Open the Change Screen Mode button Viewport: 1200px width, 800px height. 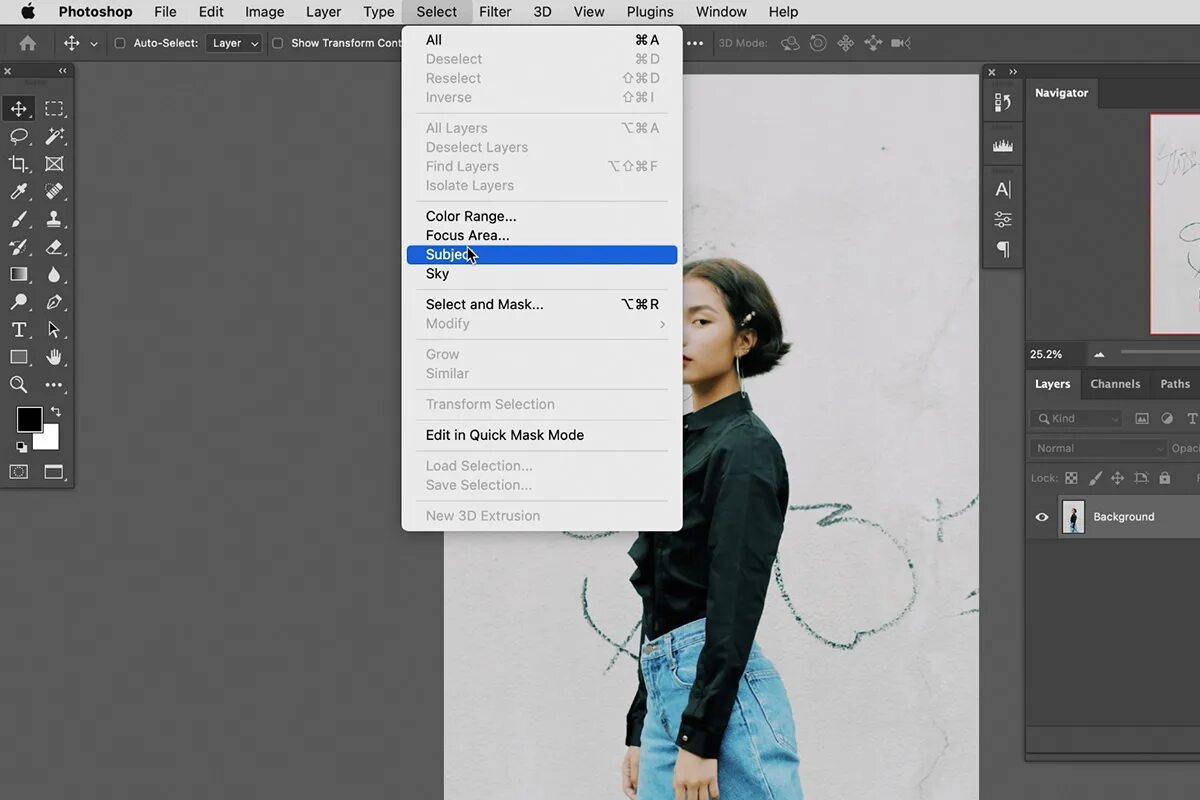tap(54, 472)
